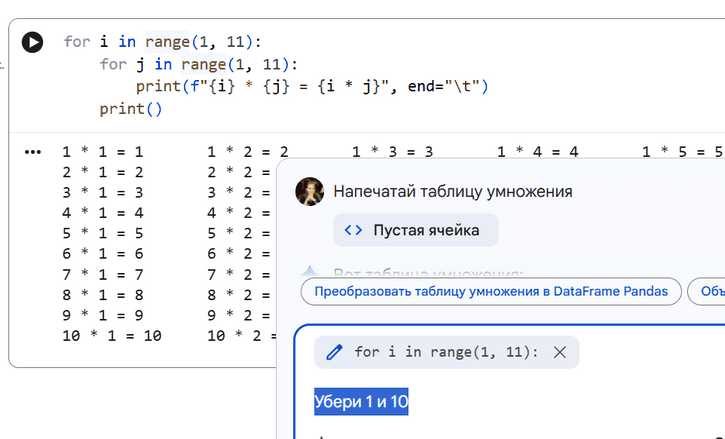Image resolution: width=725 pixels, height=439 pixels.
Task: Open the output options three-dot menu
Action: pos(33,152)
